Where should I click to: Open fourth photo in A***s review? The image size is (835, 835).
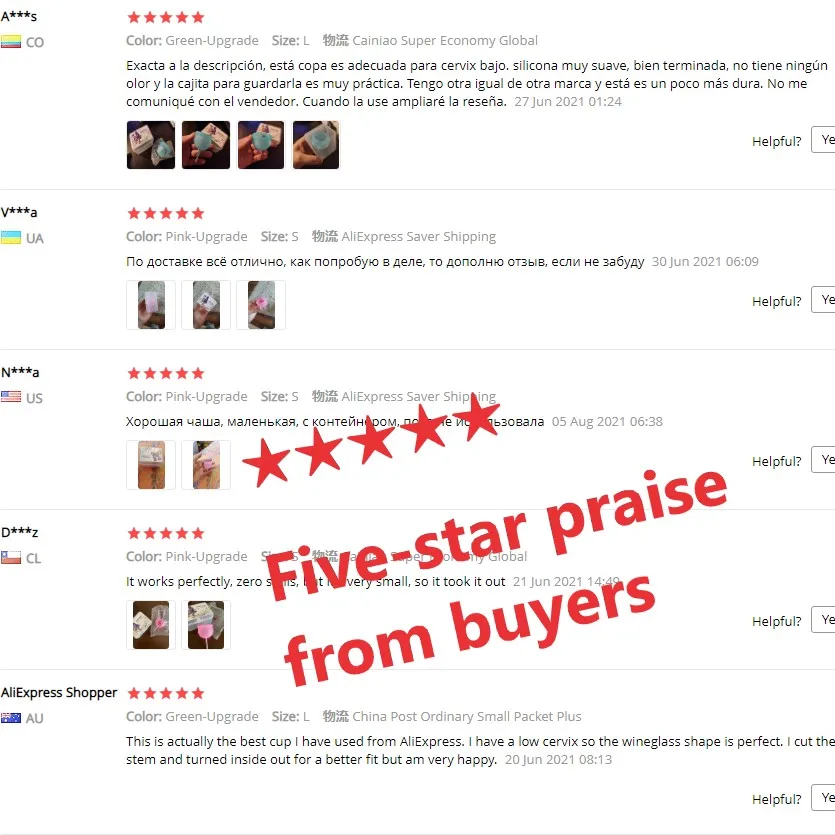coord(316,145)
